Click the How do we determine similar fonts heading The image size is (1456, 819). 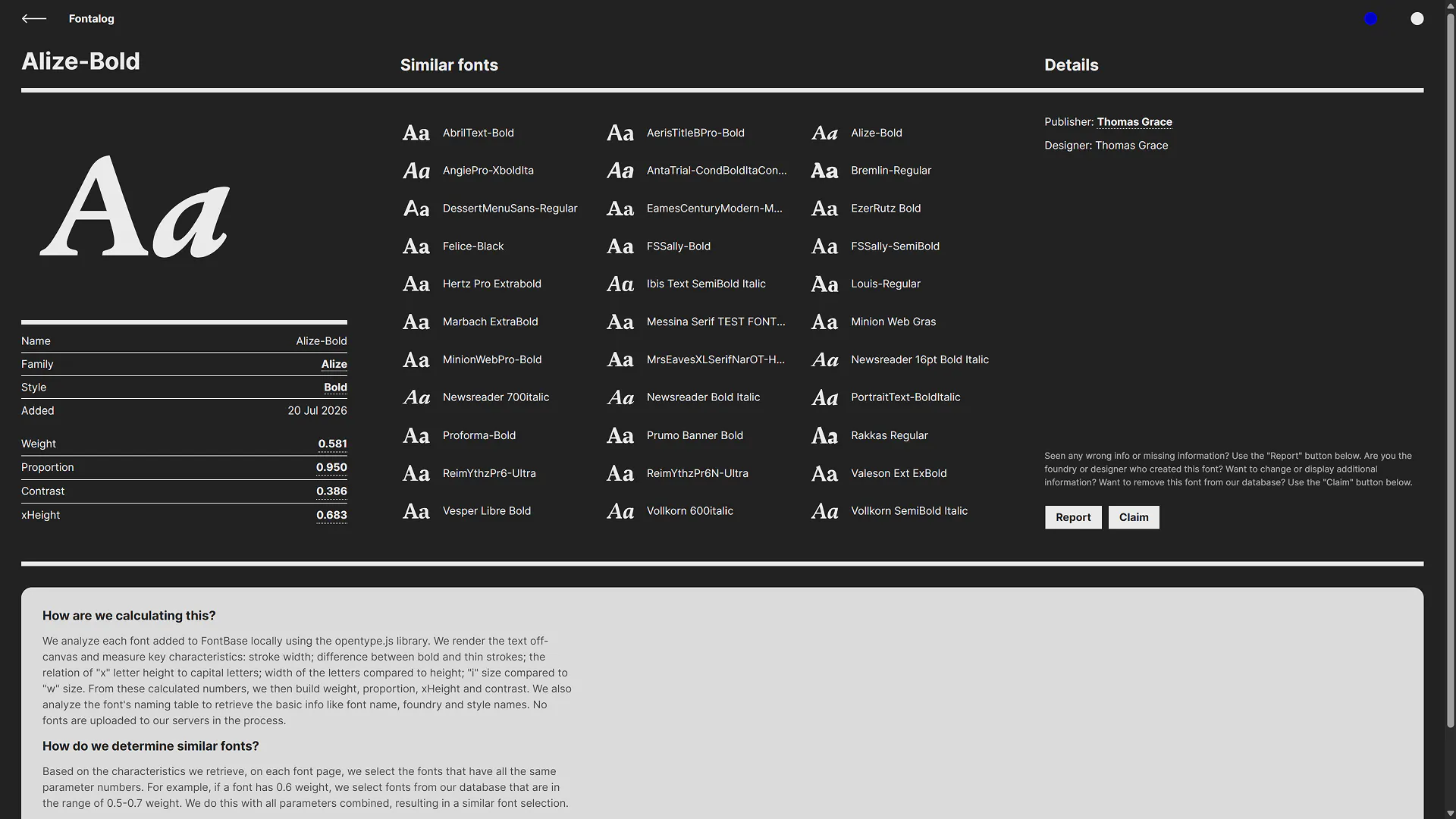tap(151, 746)
